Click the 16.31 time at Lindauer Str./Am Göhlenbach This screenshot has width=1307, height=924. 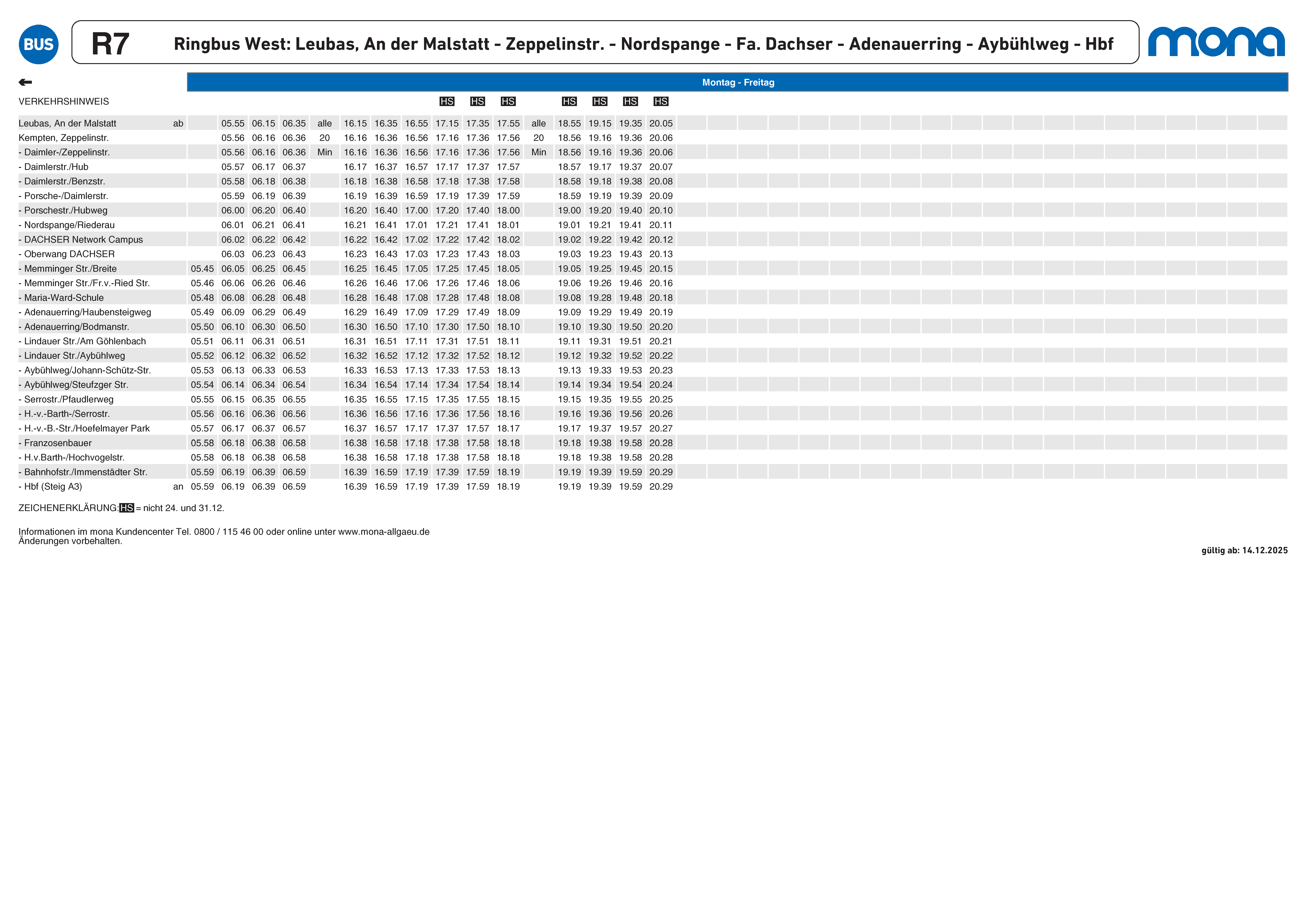(x=355, y=341)
